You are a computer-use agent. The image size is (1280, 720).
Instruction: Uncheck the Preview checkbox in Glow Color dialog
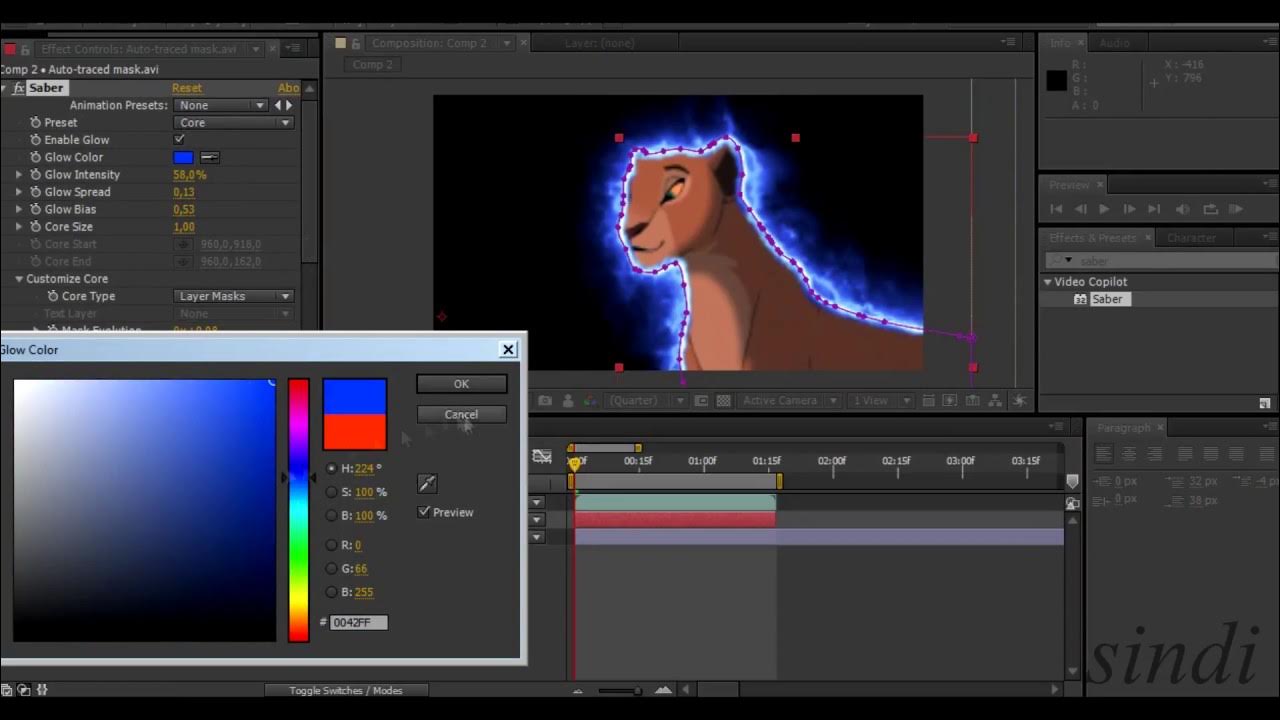click(424, 512)
